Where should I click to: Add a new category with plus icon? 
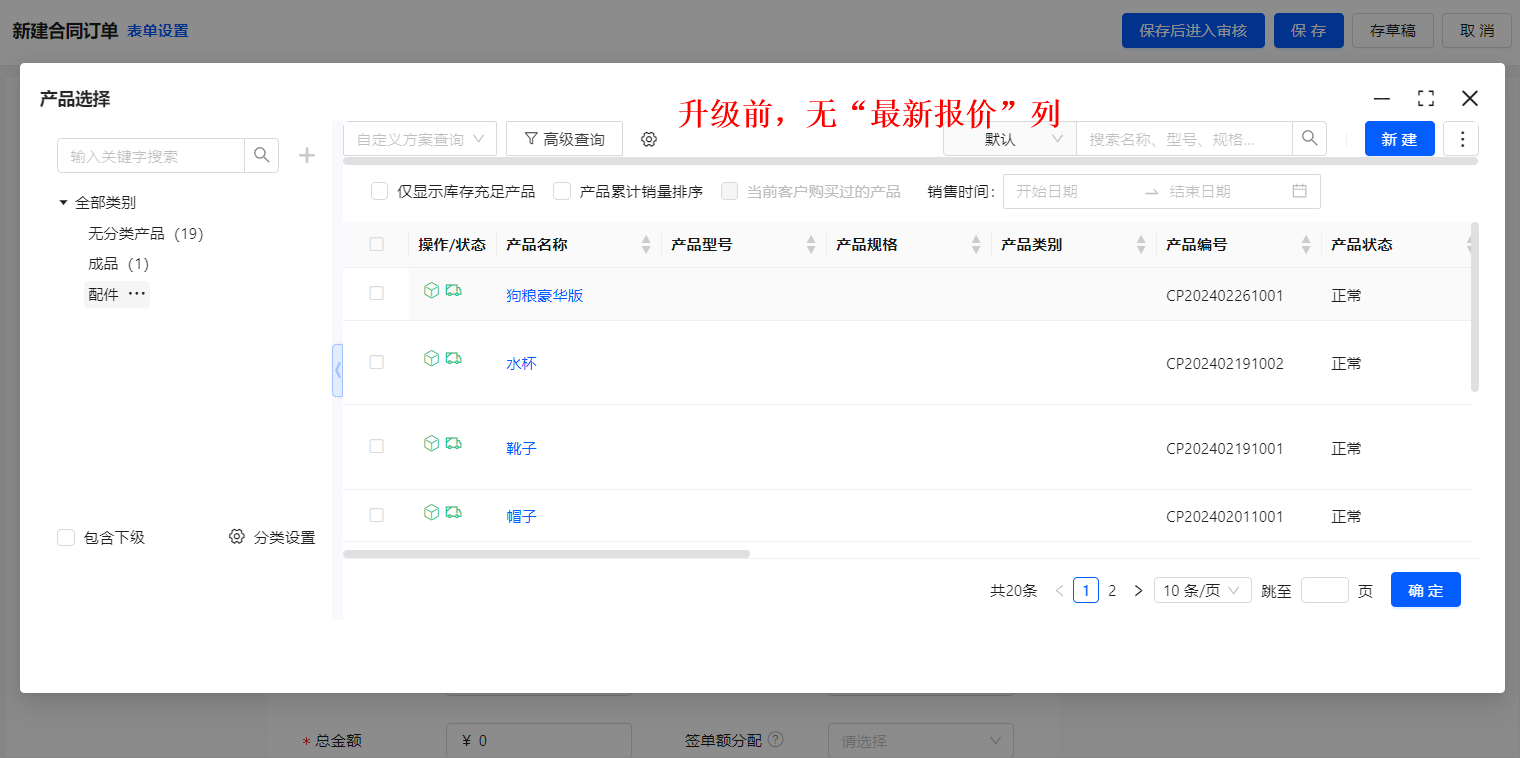tap(307, 155)
